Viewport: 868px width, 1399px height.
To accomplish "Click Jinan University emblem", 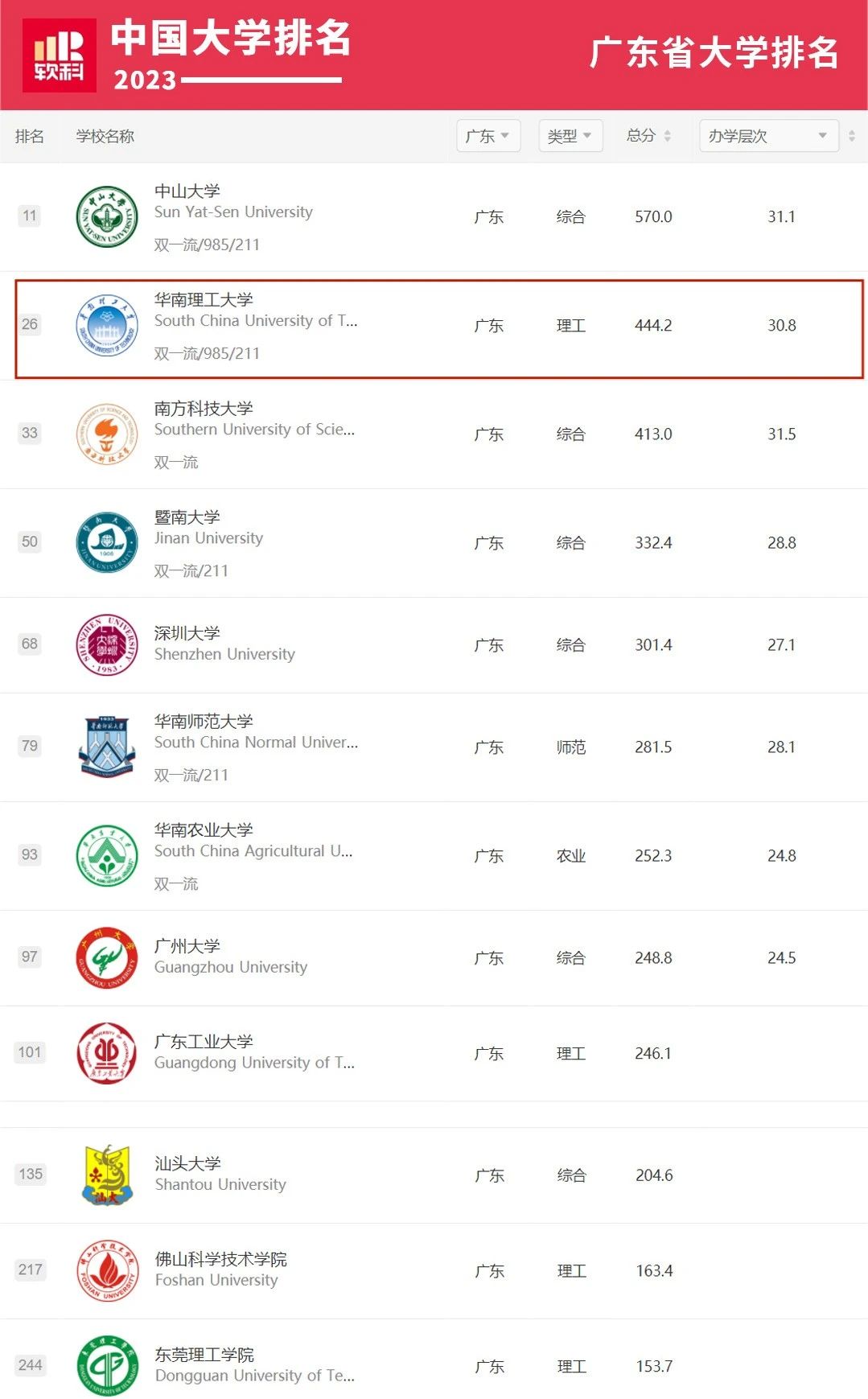I will [x=107, y=542].
